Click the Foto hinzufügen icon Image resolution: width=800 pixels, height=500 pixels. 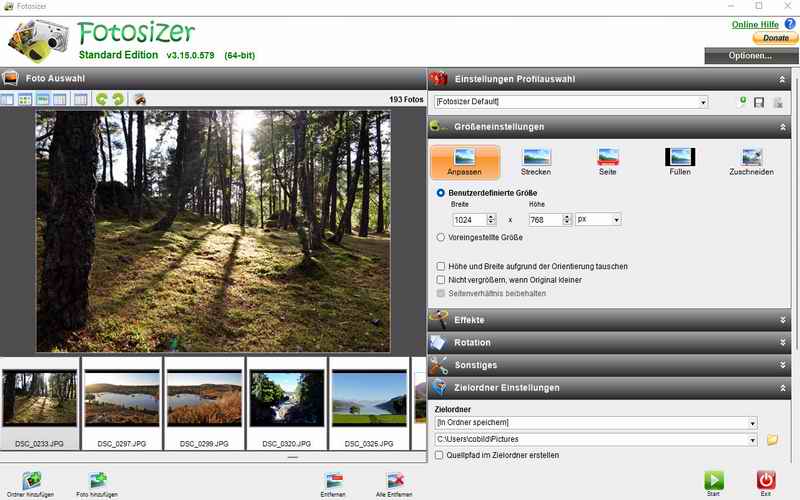tap(97, 480)
